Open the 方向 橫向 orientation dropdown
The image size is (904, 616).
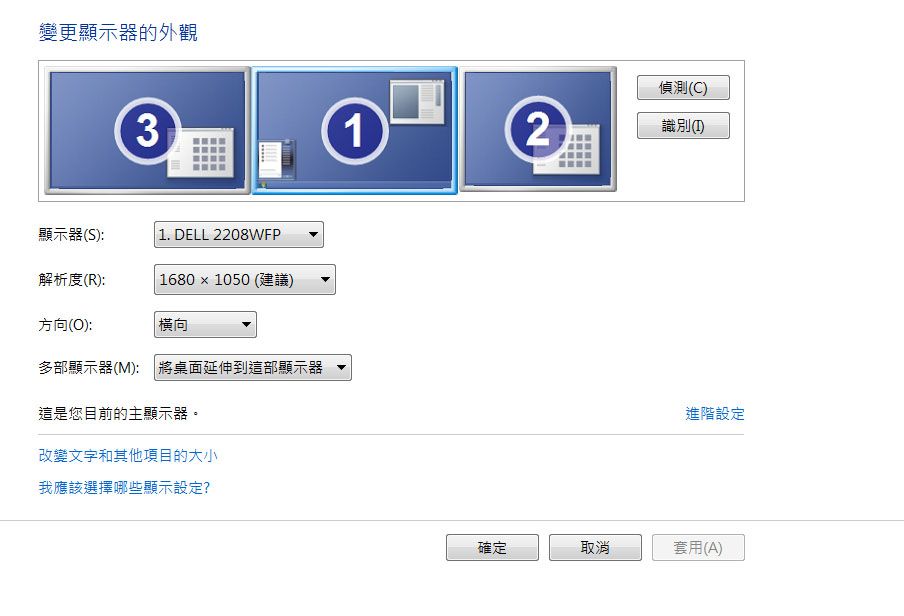(205, 325)
